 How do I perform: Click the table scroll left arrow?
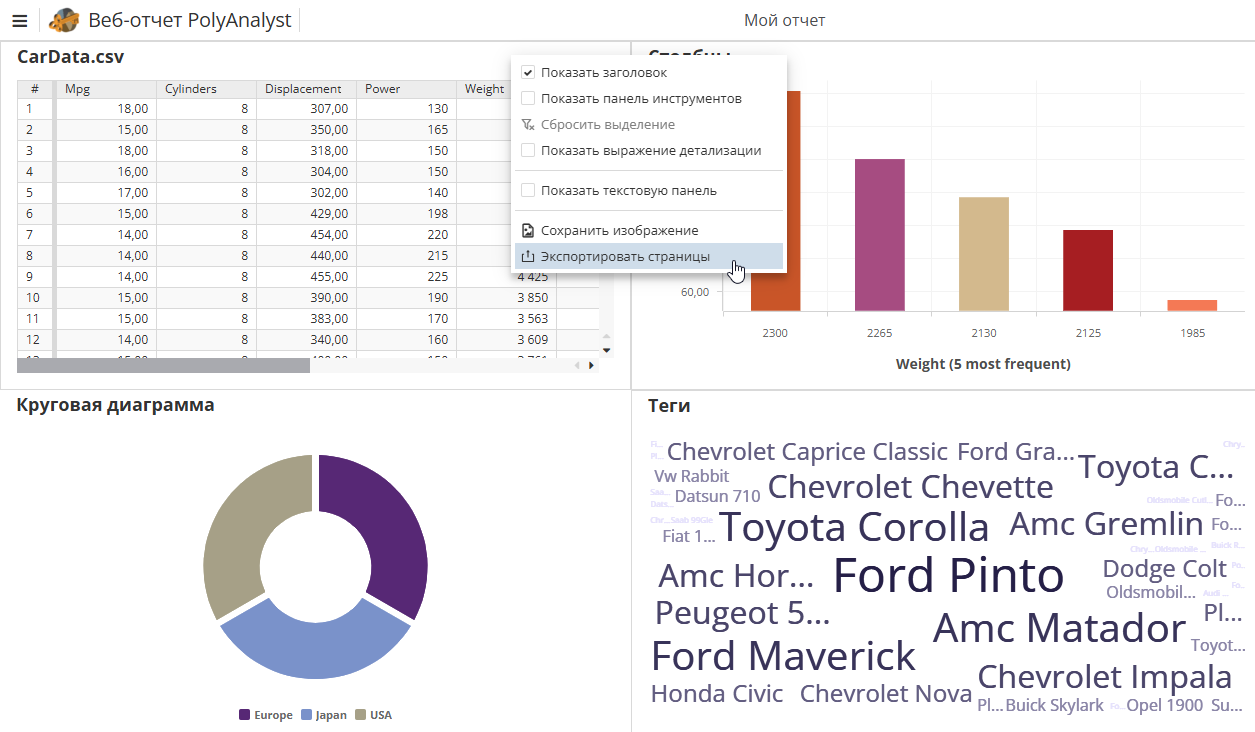pyautogui.click(x=577, y=365)
